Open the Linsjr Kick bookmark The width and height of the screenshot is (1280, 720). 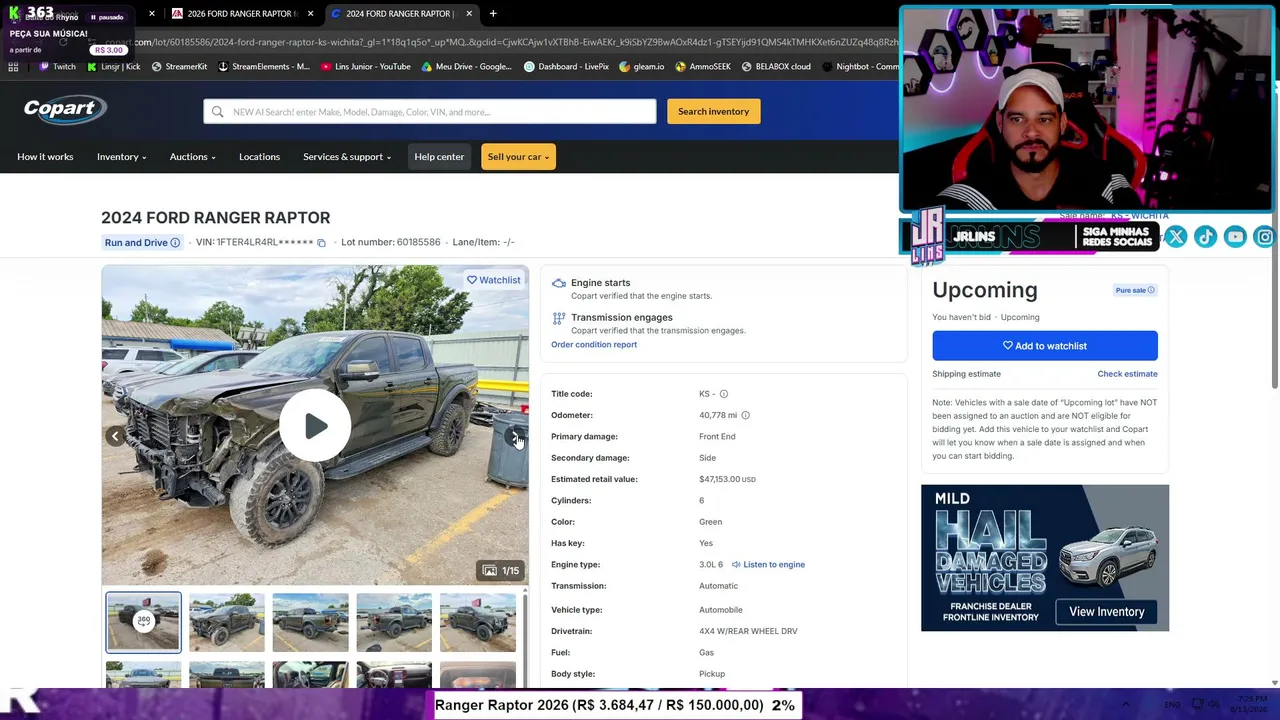point(114,67)
